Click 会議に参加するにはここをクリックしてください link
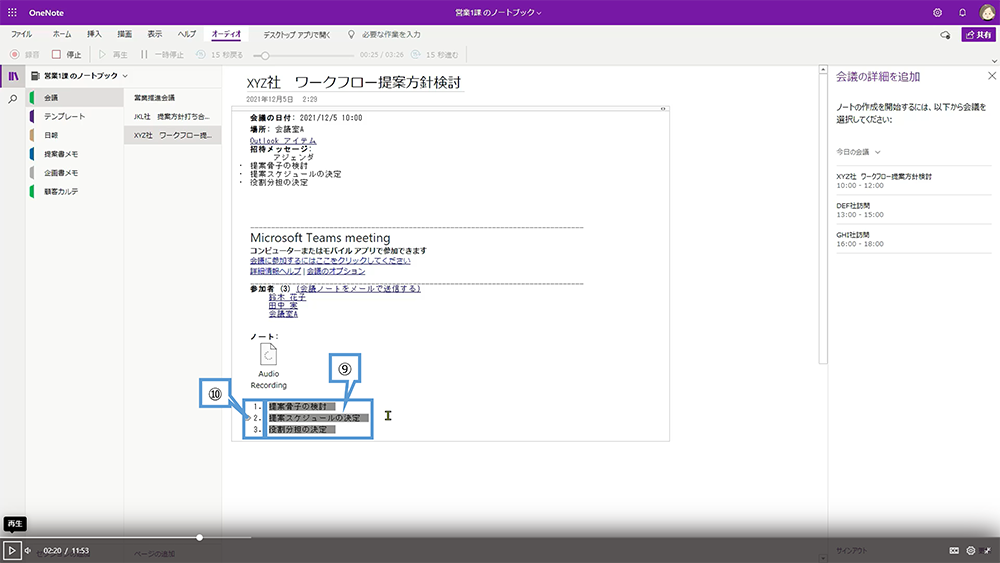 click(330, 261)
